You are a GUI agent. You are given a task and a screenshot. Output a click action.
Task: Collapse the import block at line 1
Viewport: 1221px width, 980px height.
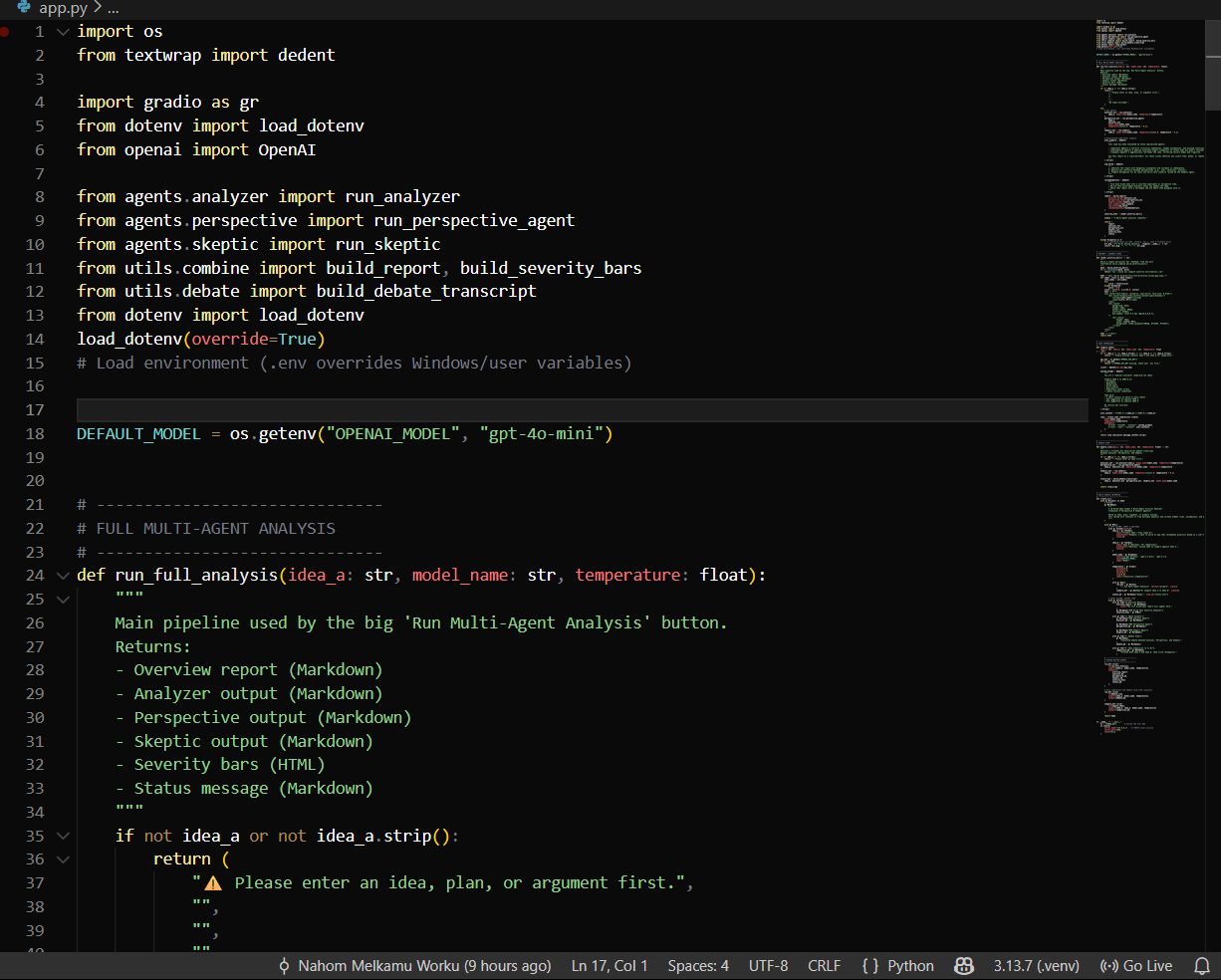coord(64,32)
